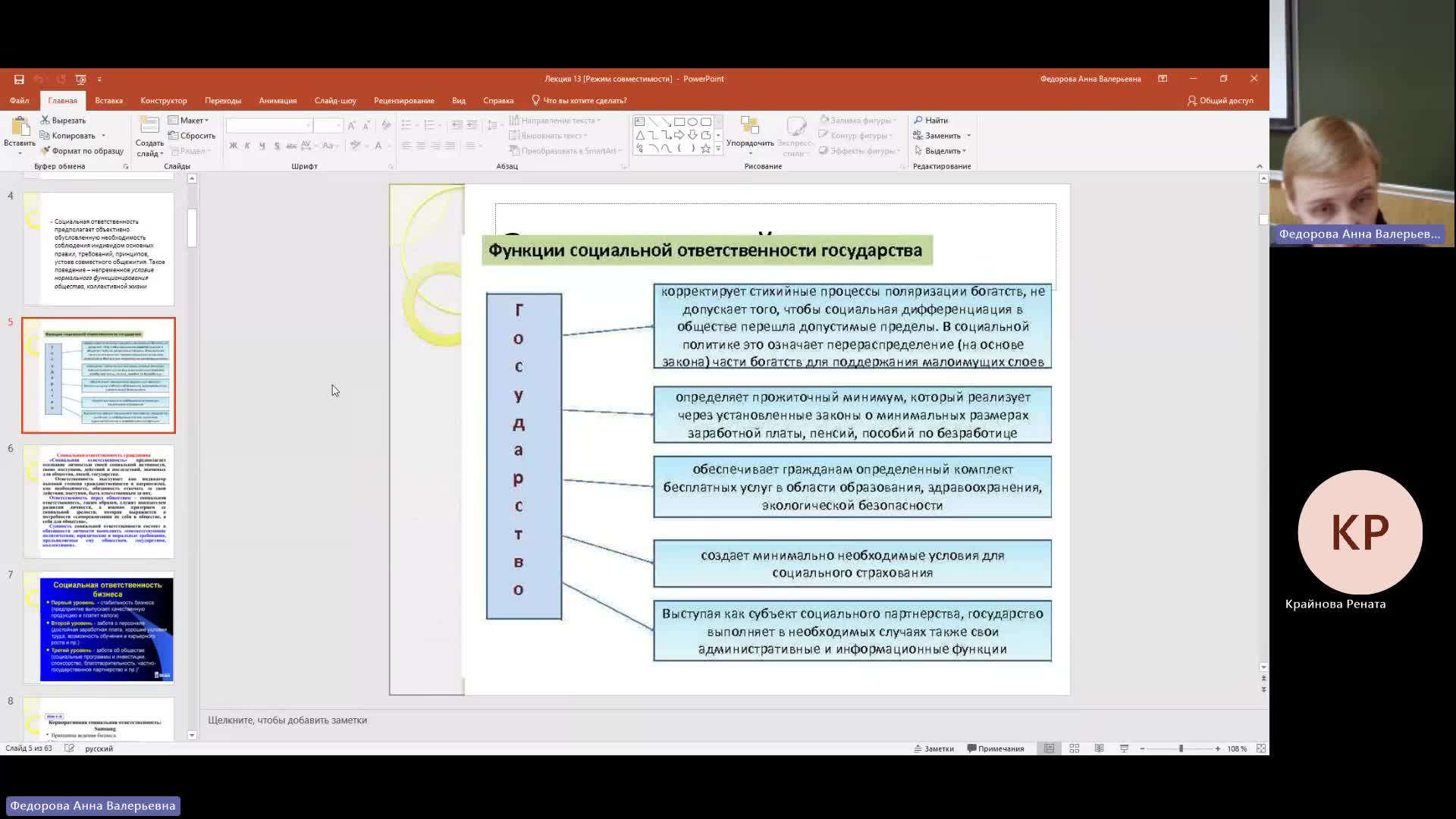1456x819 pixels.
Task: Start slideshow from beginning via quick access icon
Action: (81, 79)
